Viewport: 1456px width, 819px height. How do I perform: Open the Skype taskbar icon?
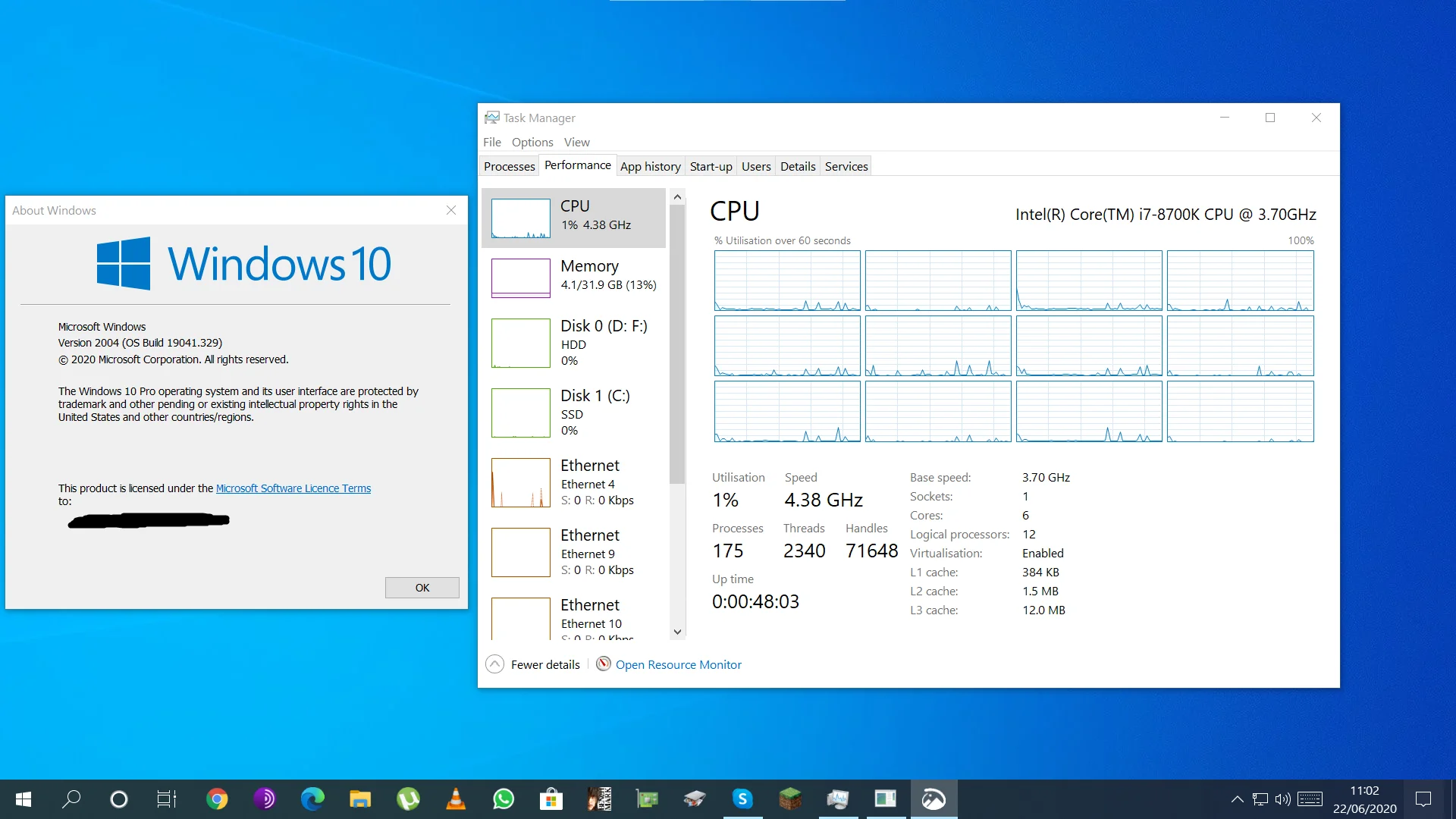[742, 799]
